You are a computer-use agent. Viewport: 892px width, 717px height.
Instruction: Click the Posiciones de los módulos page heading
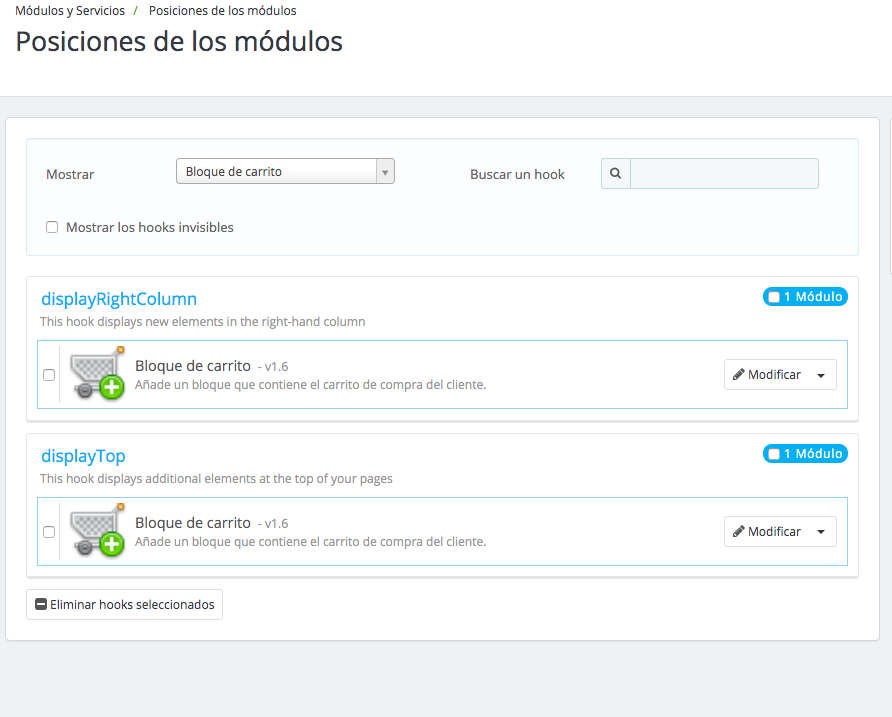click(x=179, y=42)
